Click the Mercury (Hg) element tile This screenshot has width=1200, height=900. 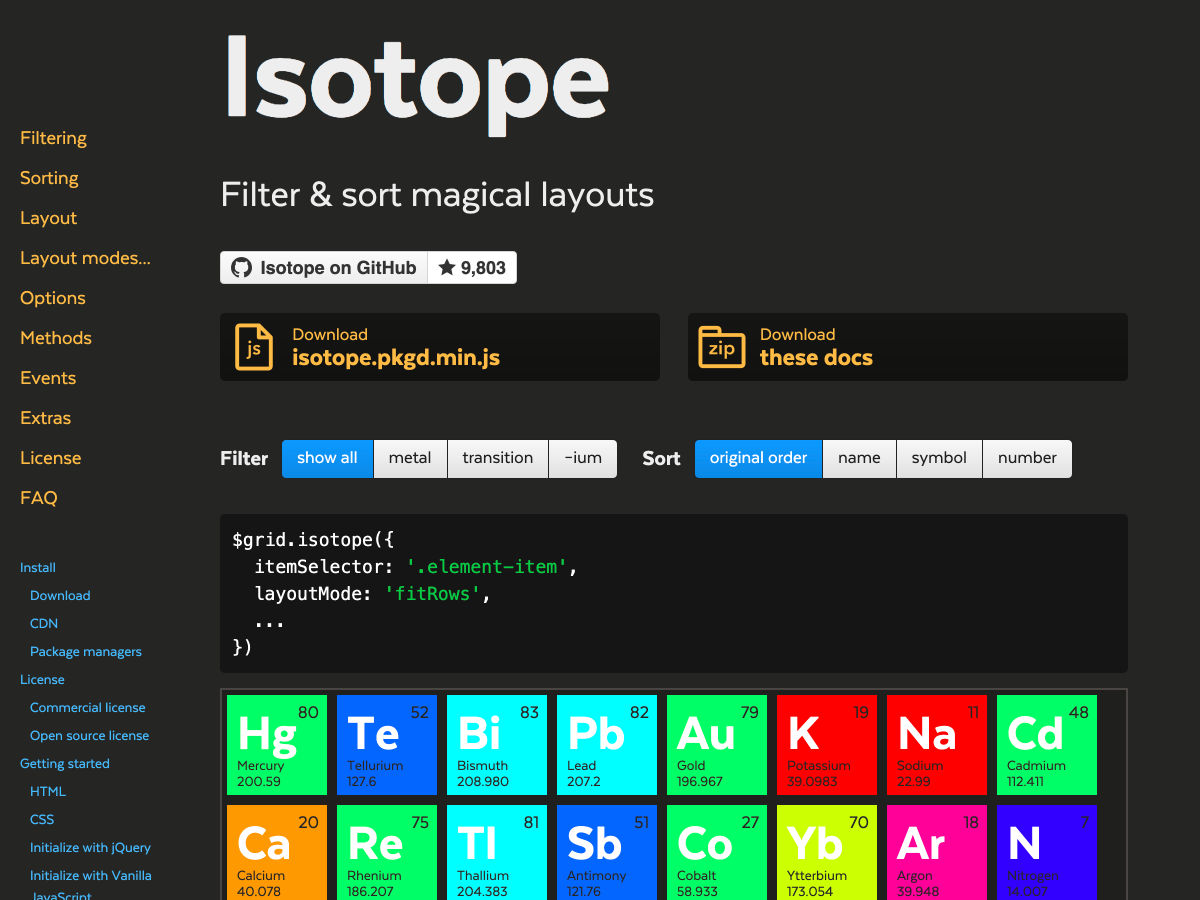277,745
